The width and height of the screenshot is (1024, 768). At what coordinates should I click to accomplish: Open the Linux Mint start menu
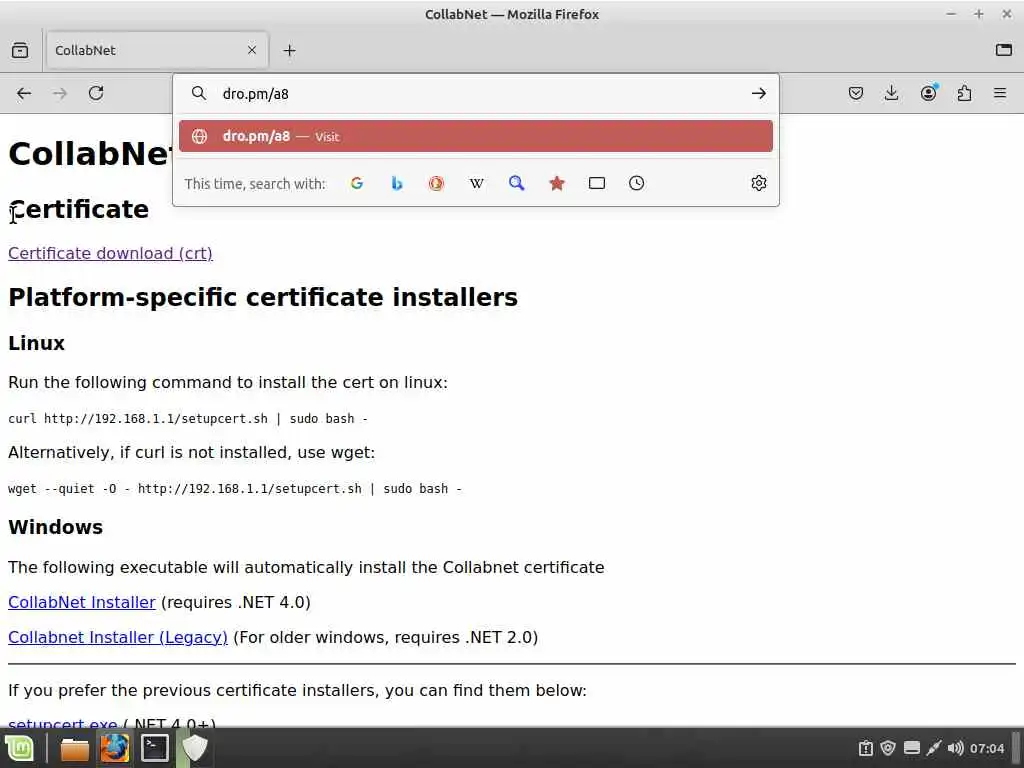[20, 748]
